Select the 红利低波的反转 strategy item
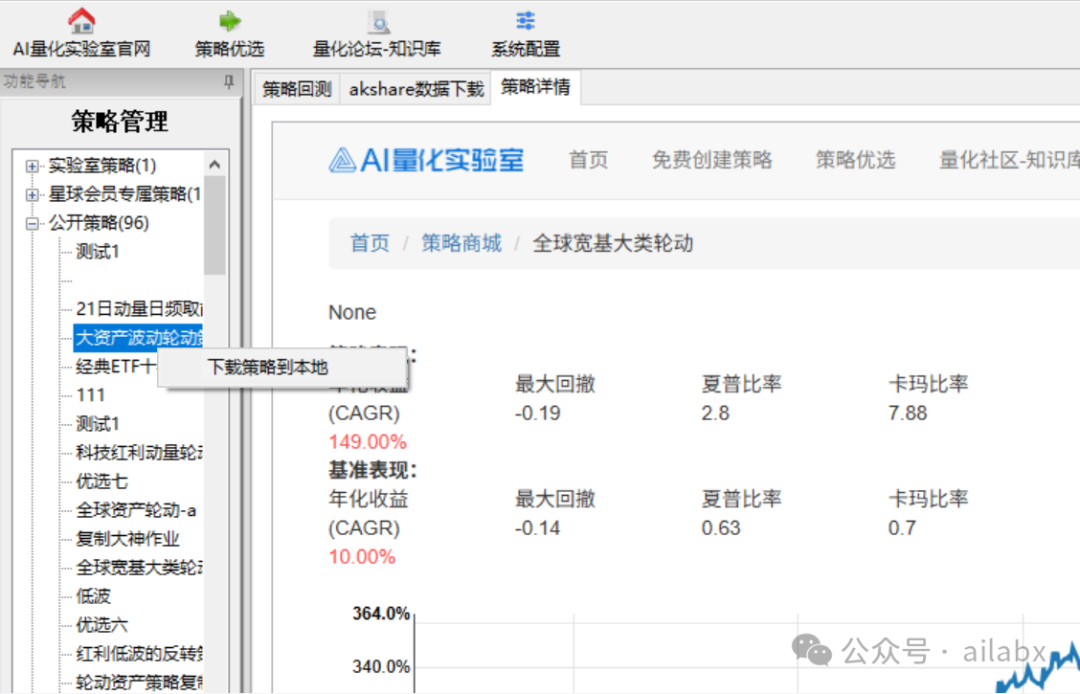The image size is (1080, 694). click(138, 653)
